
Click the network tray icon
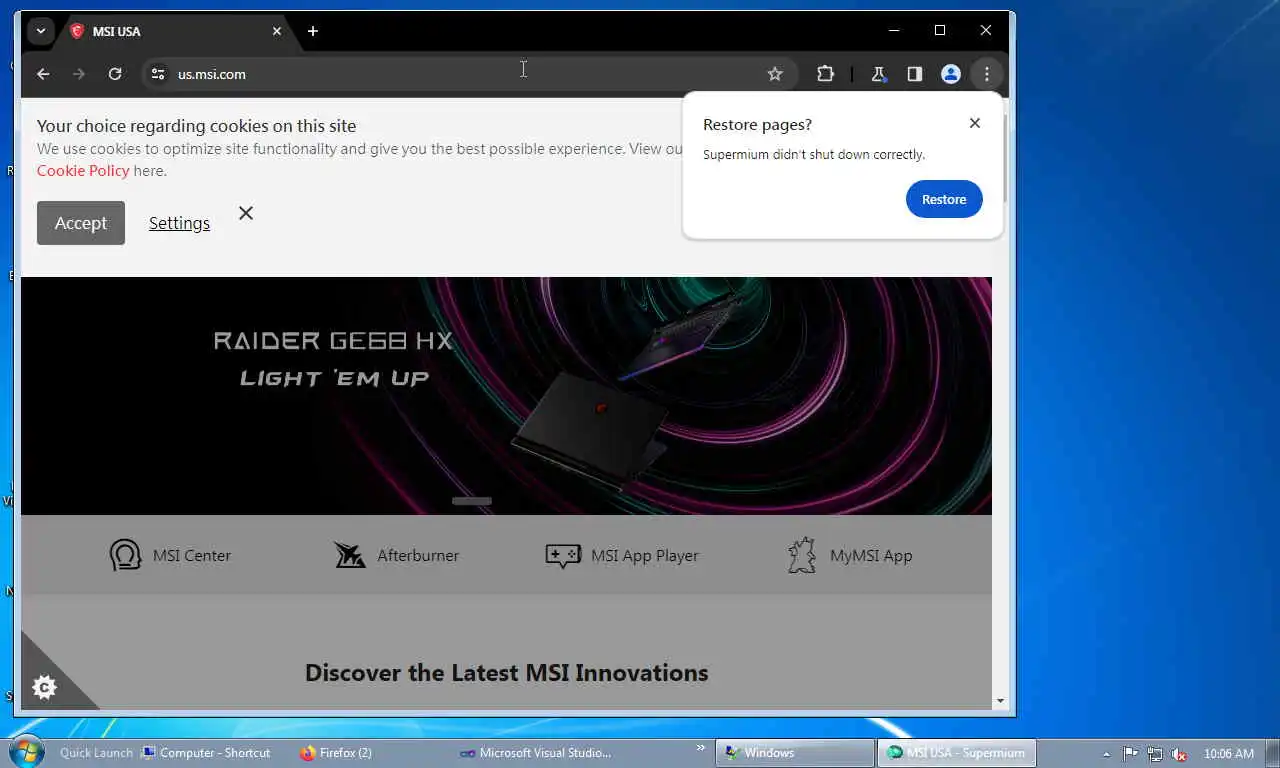(1155, 754)
